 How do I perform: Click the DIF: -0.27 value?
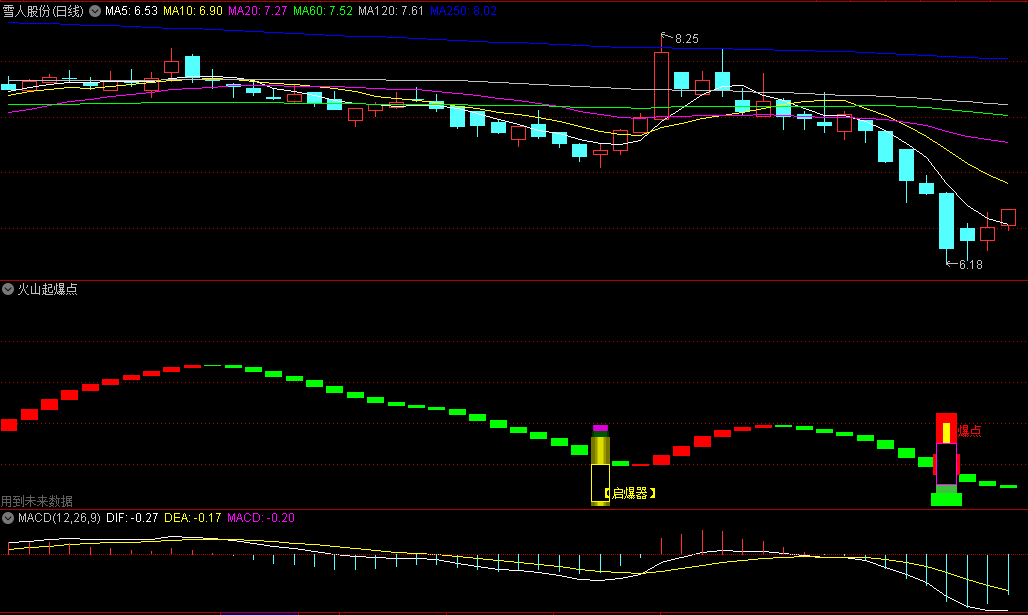(x=132, y=518)
